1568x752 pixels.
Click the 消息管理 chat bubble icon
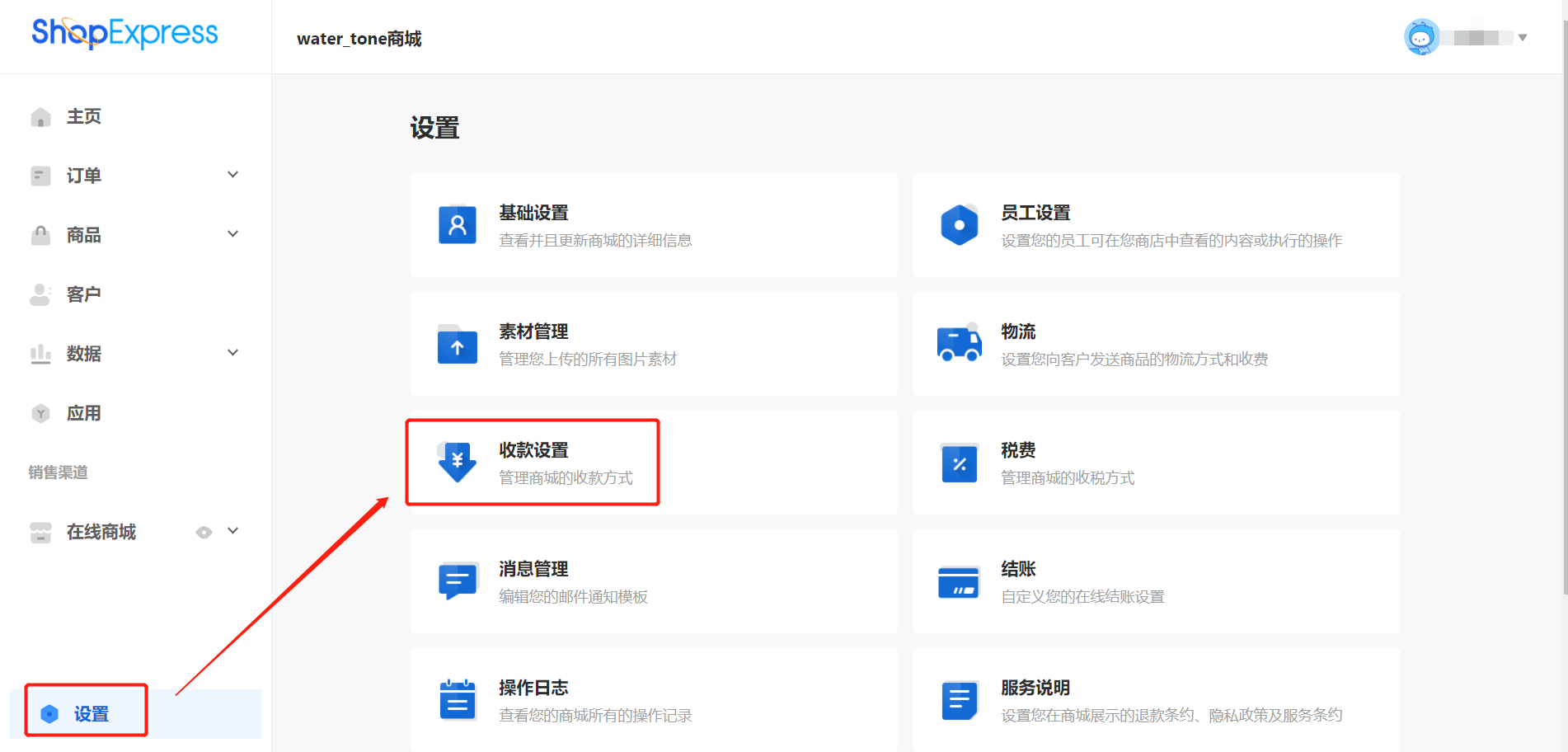pyautogui.click(x=458, y=580)
